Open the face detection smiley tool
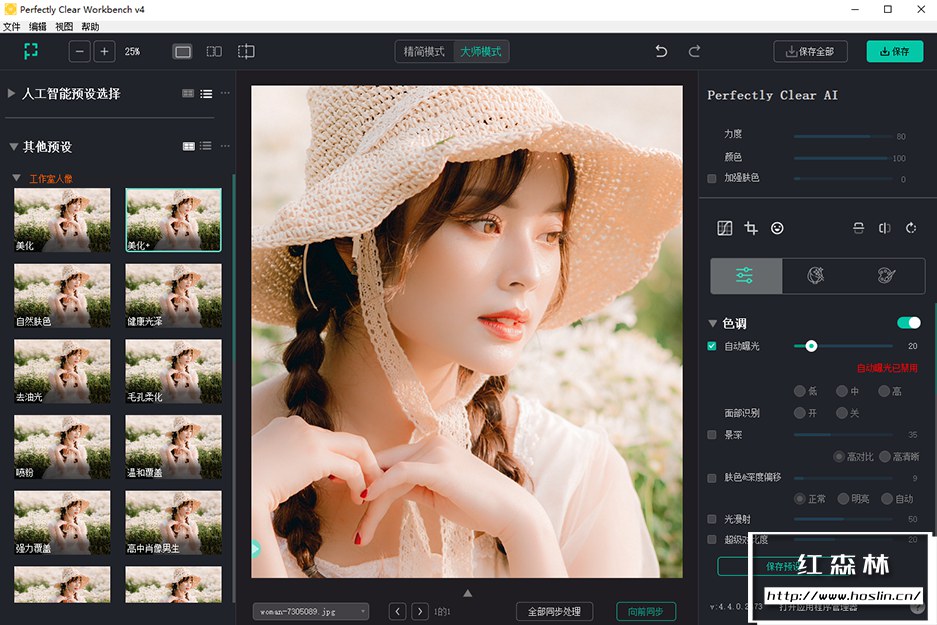The height and width of the screenshot is (625, 937). pyautogui.click(x=777, y=228)
